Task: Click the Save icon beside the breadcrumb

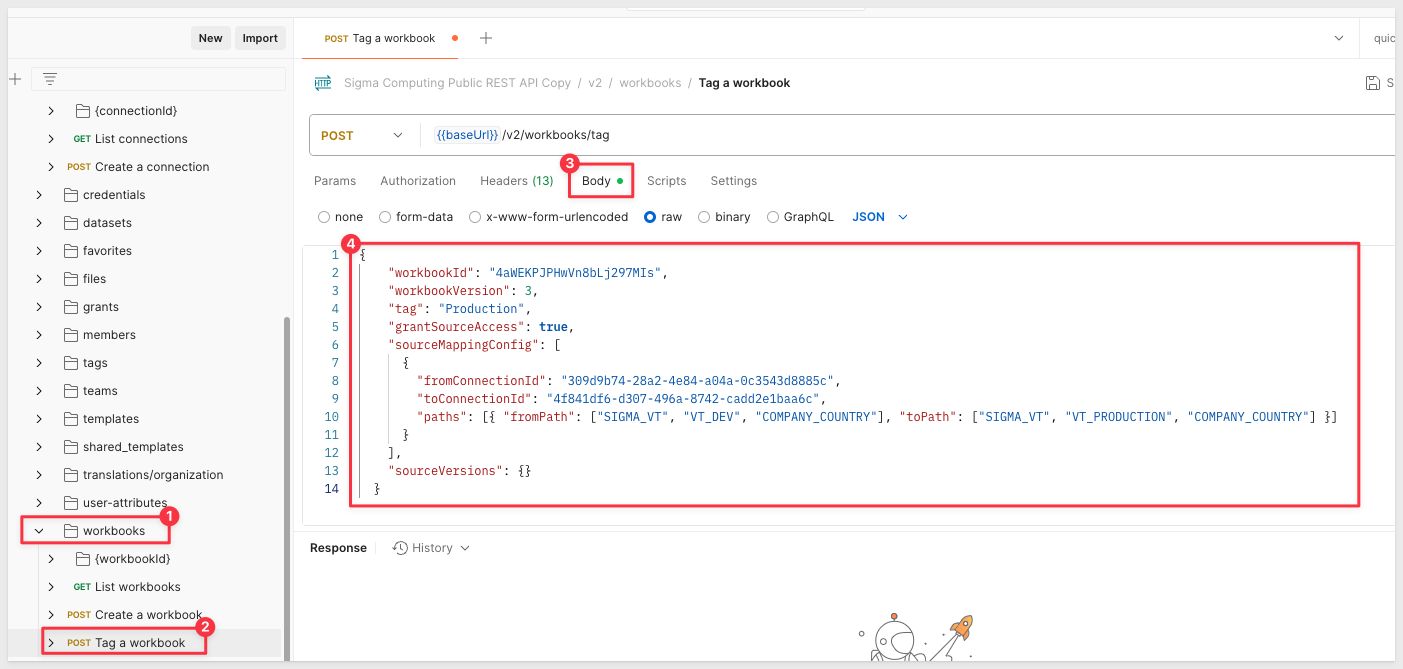Action: pos(1373,83)
